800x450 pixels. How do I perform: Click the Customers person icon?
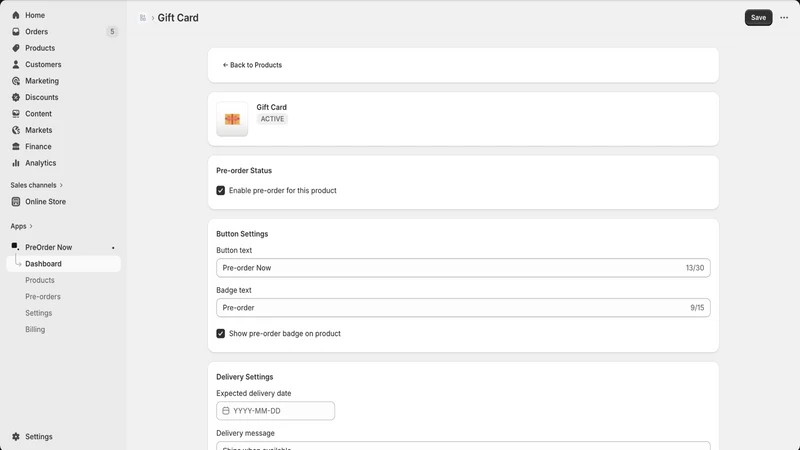16,64
